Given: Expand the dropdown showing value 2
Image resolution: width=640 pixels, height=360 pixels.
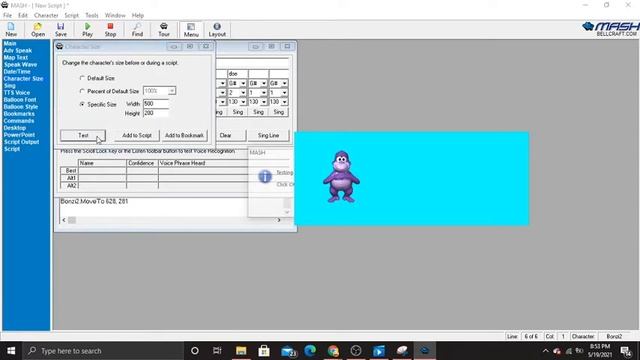Looking at the screenshot, I should 243,93.
